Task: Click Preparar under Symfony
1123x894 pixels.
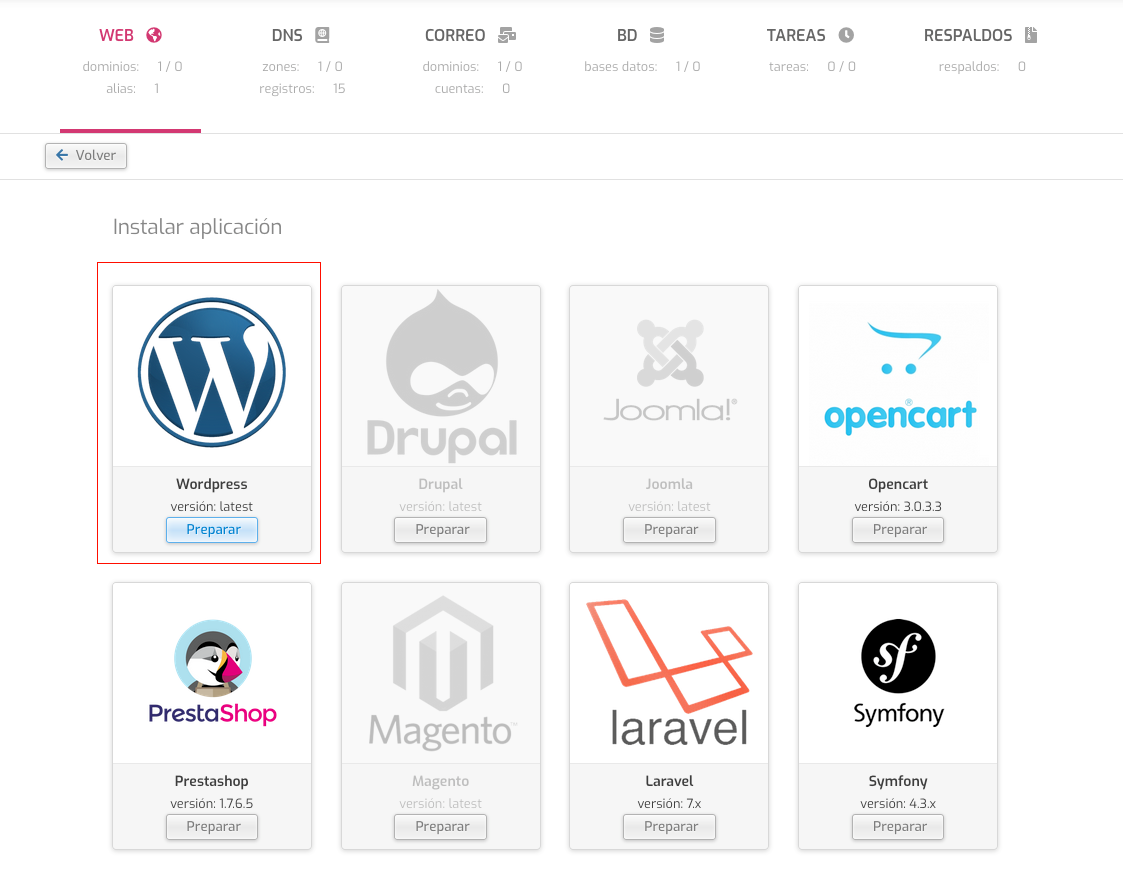Action: [x=898, y=827]
